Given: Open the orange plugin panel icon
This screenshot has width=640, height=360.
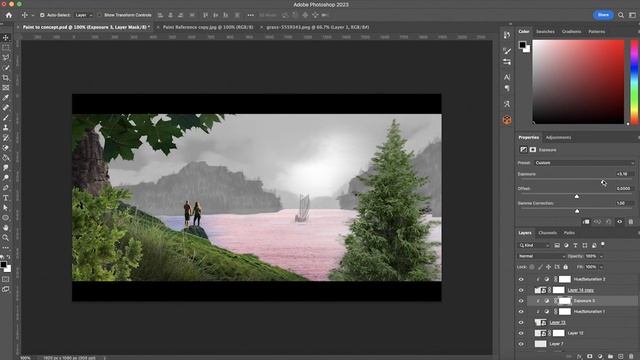Looking at the screenshot, I should point(507,120).
